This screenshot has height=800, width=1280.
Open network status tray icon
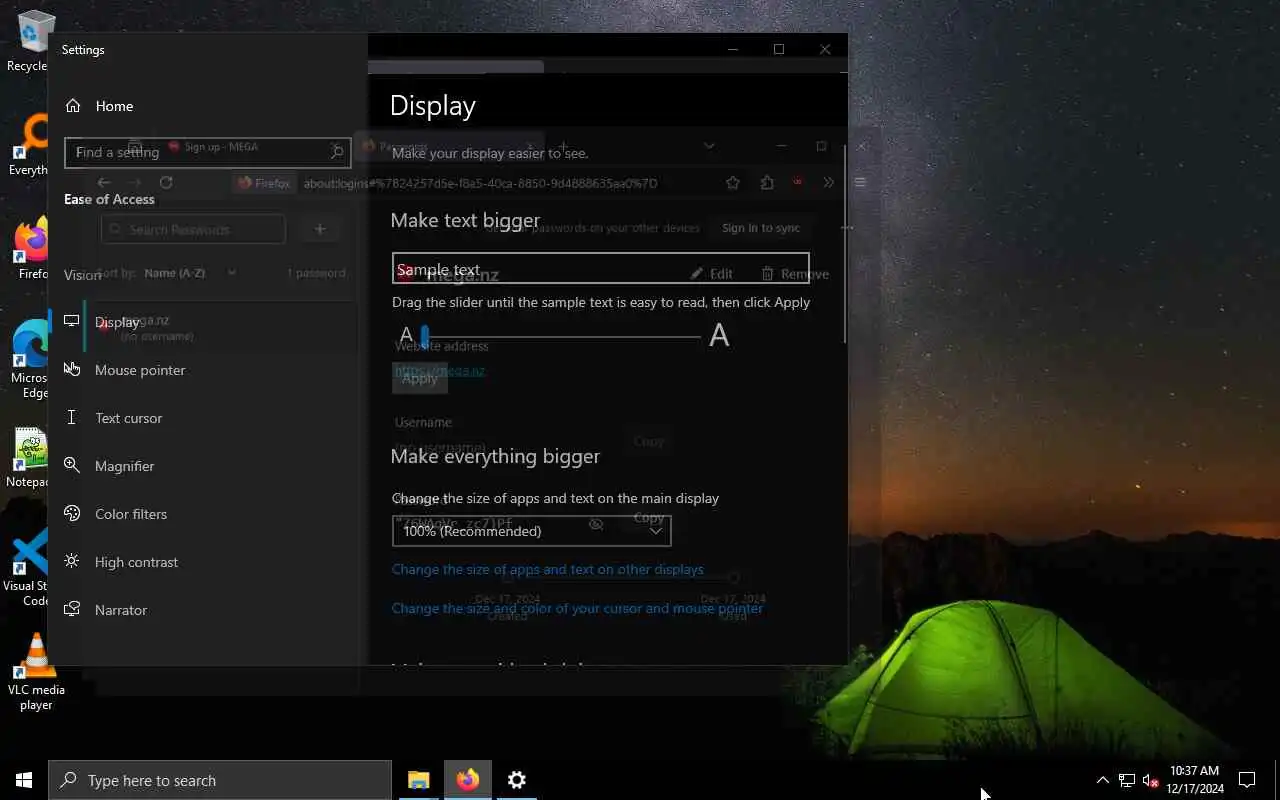click(1127, 780)
